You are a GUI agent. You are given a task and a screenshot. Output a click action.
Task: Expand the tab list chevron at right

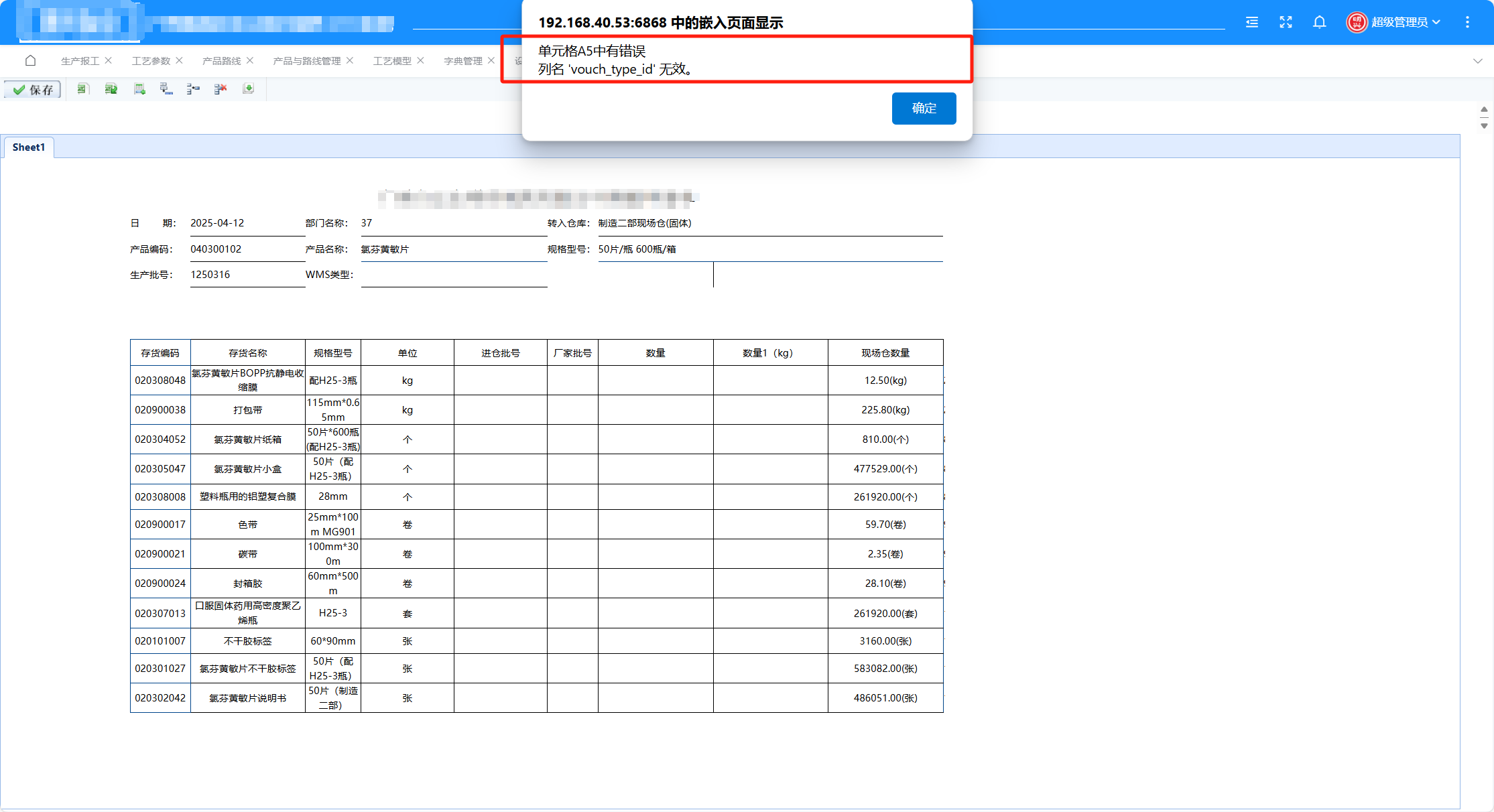pyautogui.click(x=1477, y=61)
